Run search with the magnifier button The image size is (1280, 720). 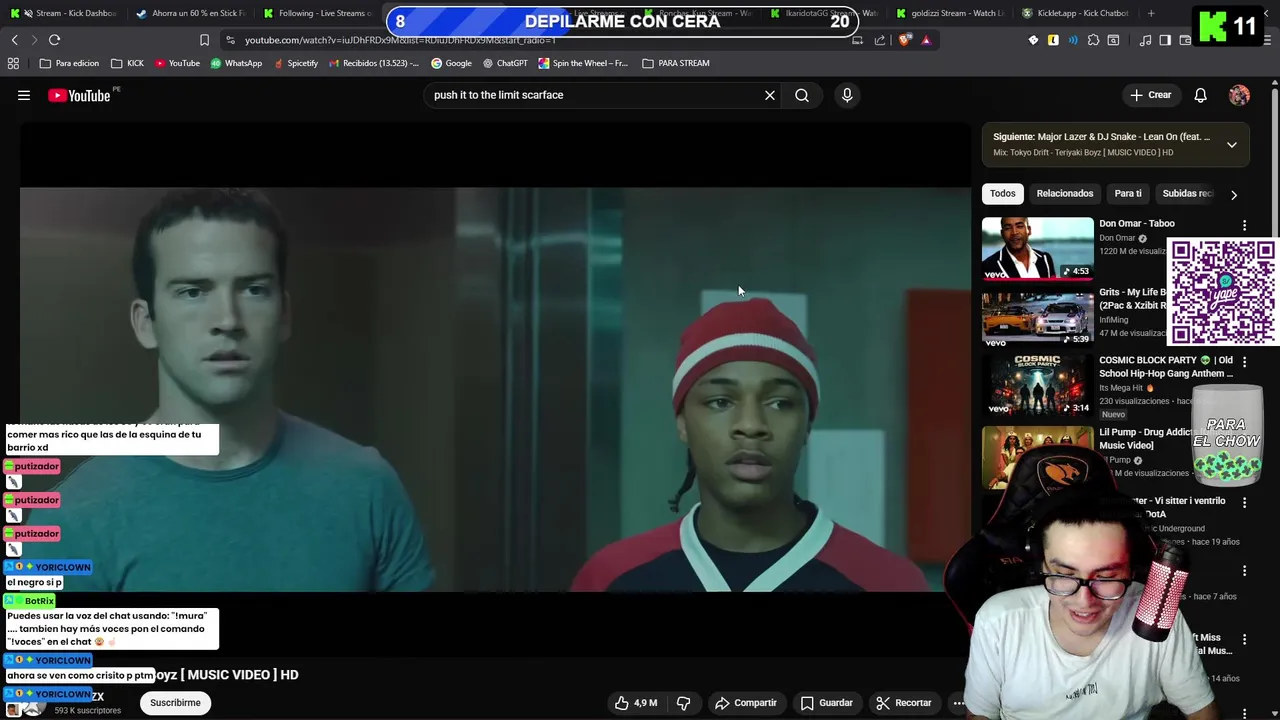point(802,95)
